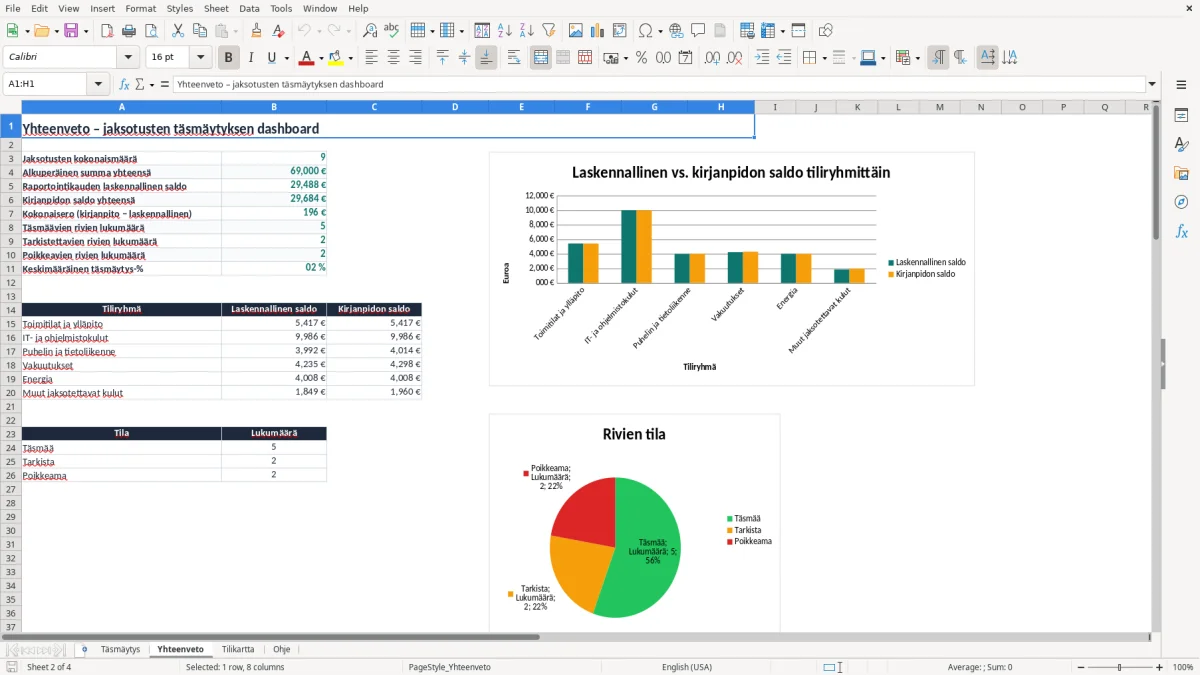Click the Insert Chart icon
This screenshot has width=1200, height=675.
pyautogui.click(x=598, y=31)
